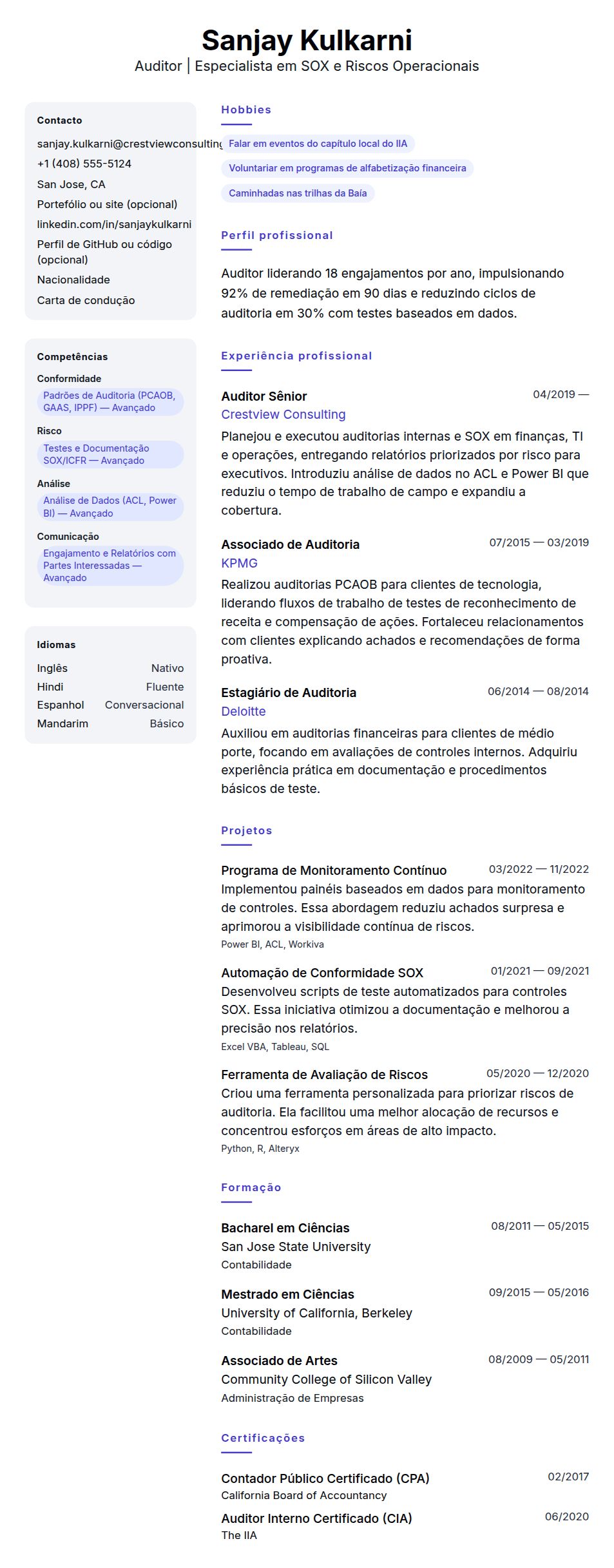
Task: Click the name heading Sanjay Kulkarni
Action: click(x=307, y=41)
